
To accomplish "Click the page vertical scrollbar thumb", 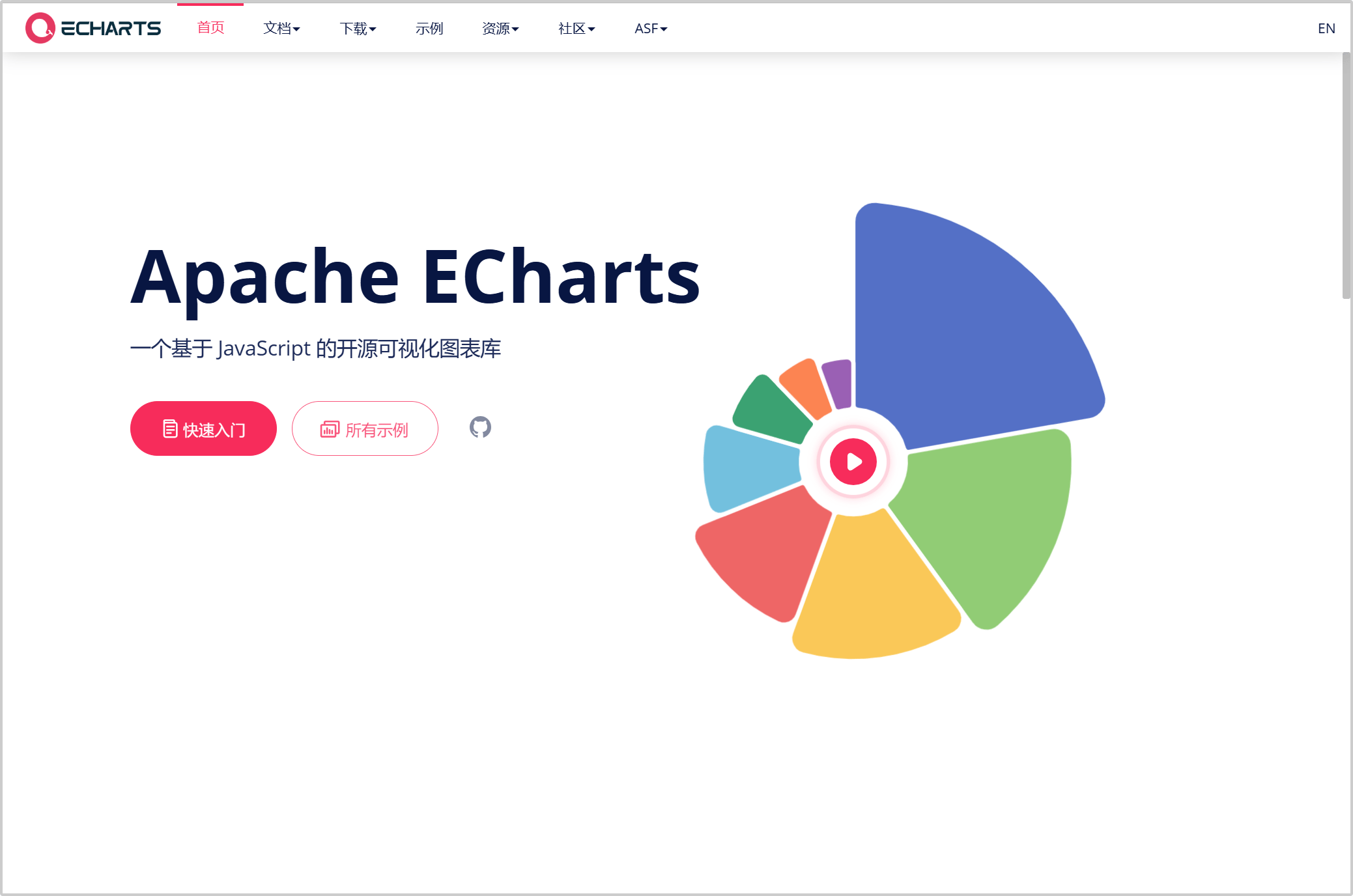I will [1346, 176].
